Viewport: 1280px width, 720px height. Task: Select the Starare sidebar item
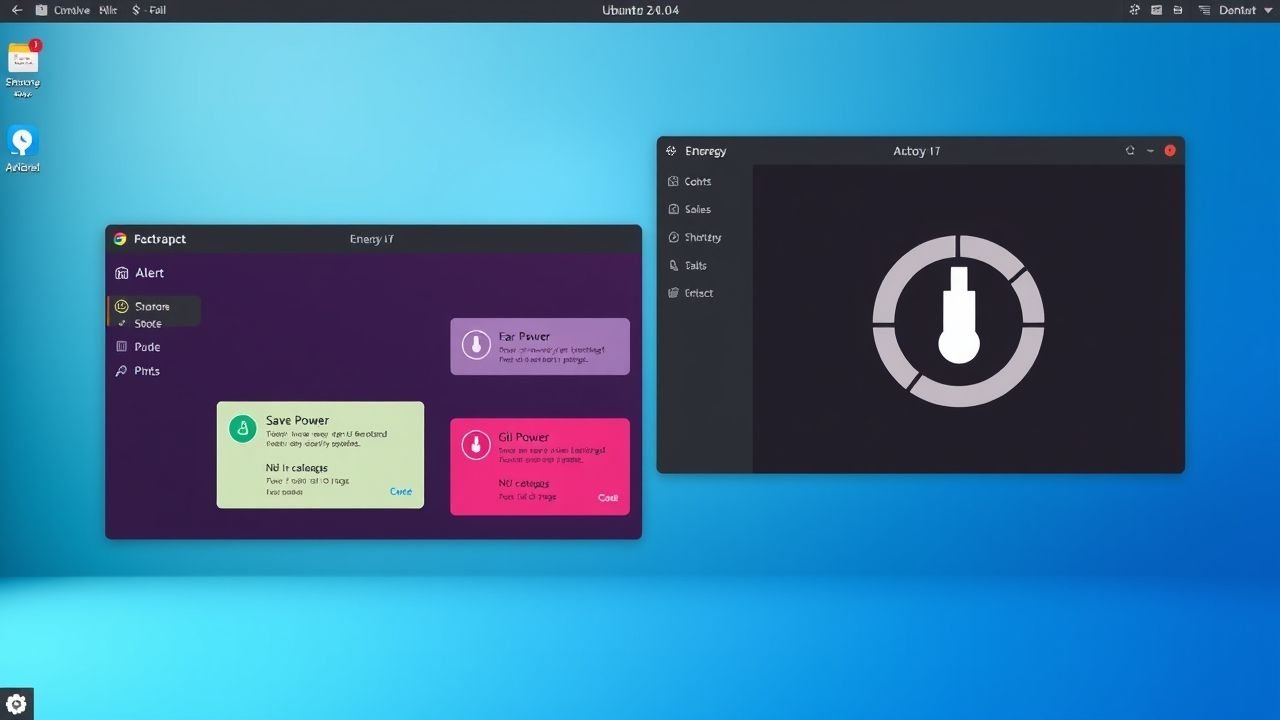coord(152,307)
